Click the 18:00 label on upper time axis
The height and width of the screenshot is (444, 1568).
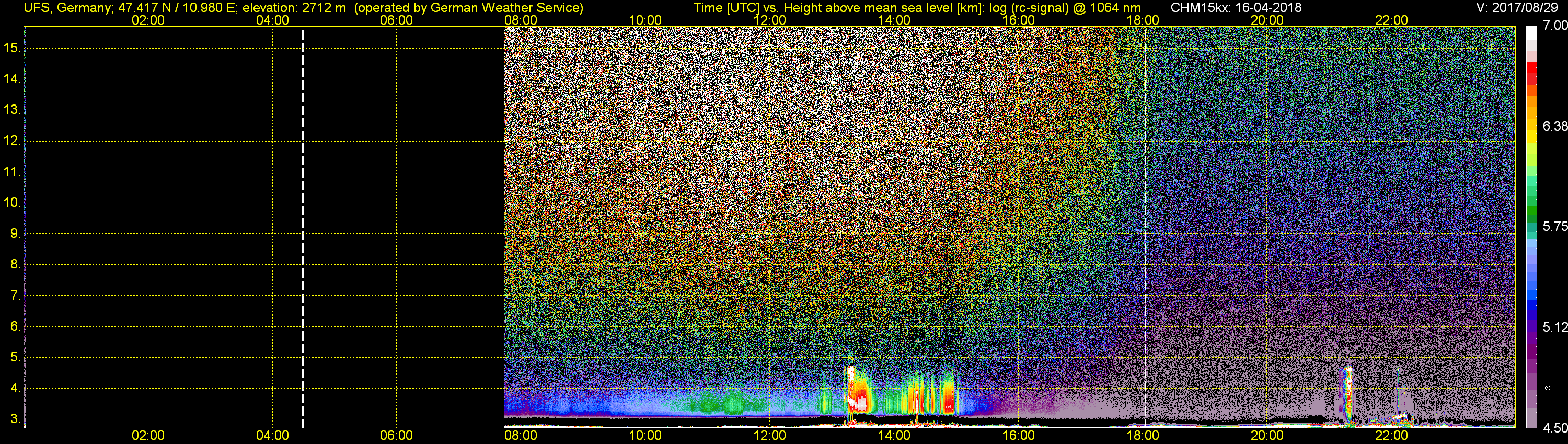tap(1143, 20)
